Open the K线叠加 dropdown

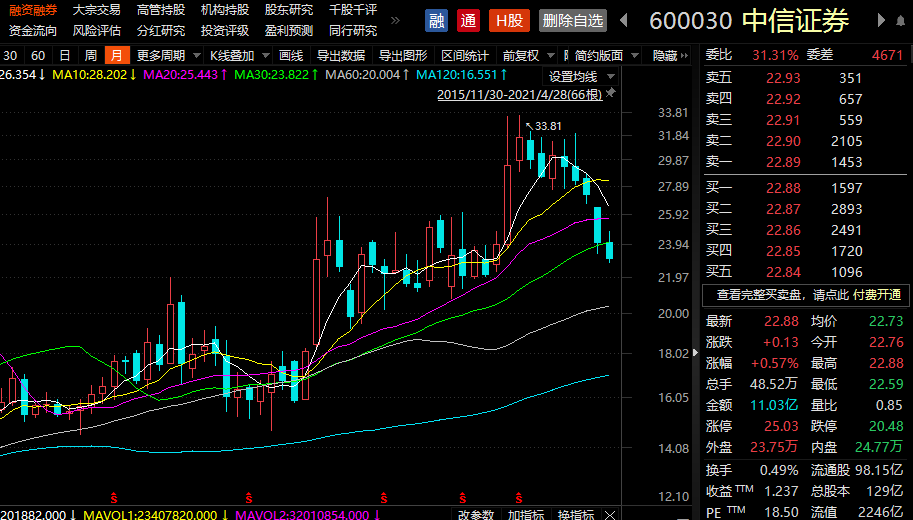238,56
